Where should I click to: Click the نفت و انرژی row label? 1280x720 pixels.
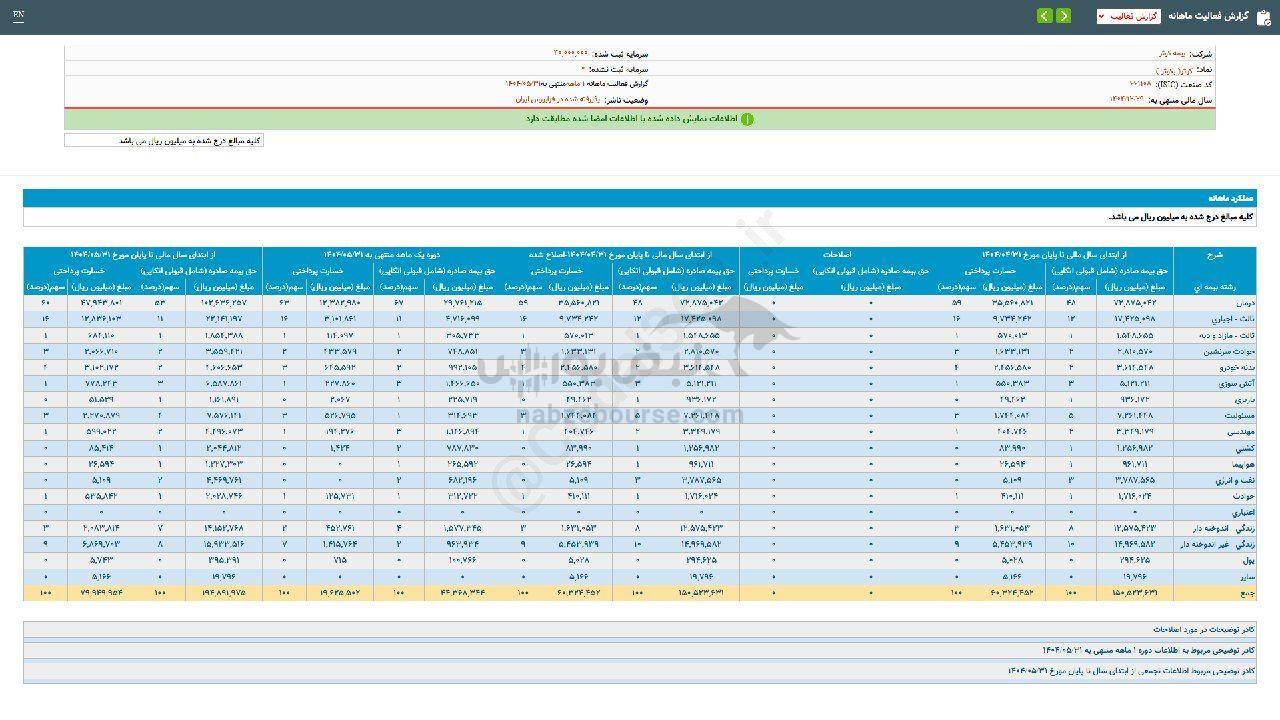[1234, 479]
